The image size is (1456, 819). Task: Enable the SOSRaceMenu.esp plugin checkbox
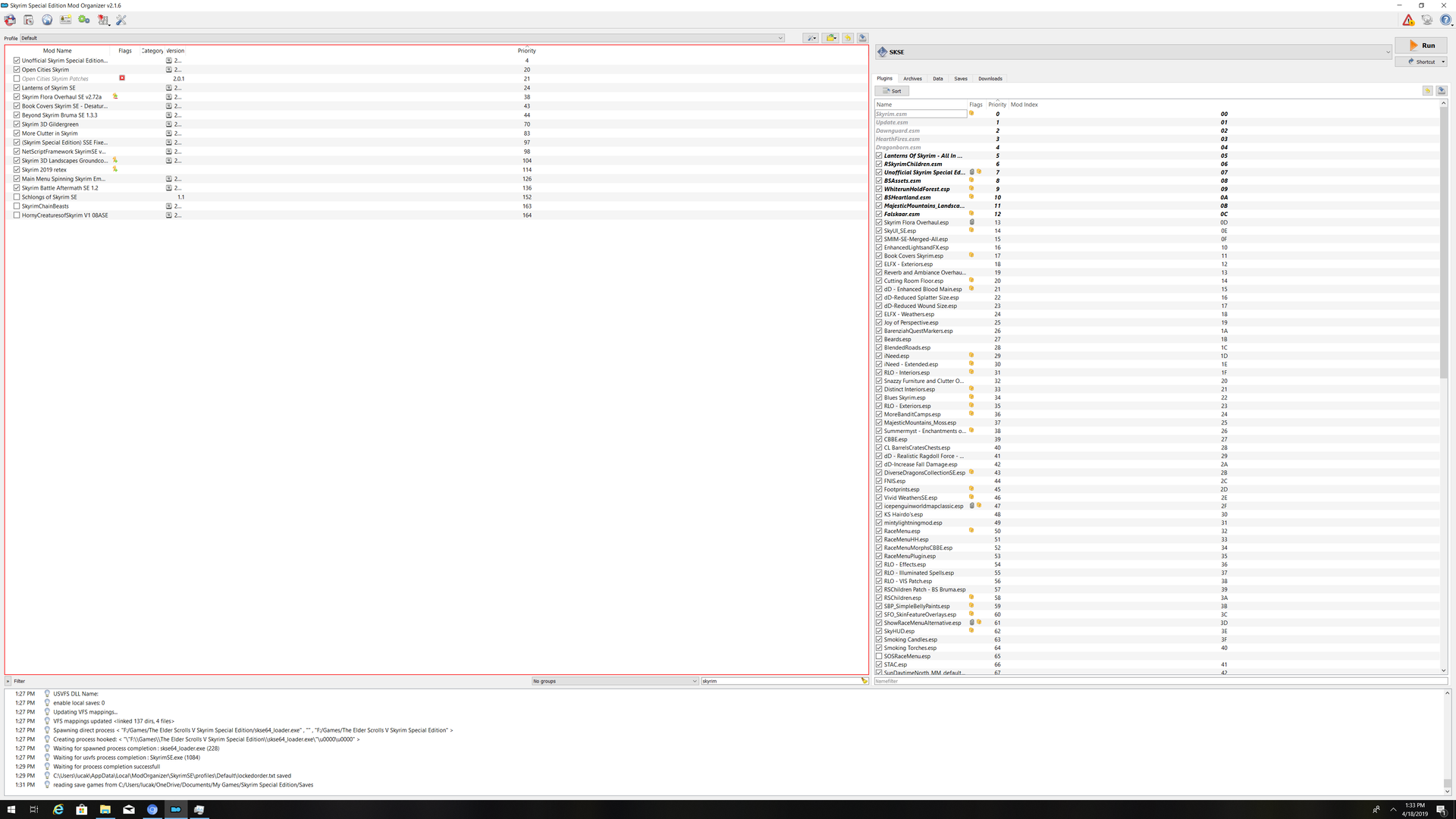point(879,656)
